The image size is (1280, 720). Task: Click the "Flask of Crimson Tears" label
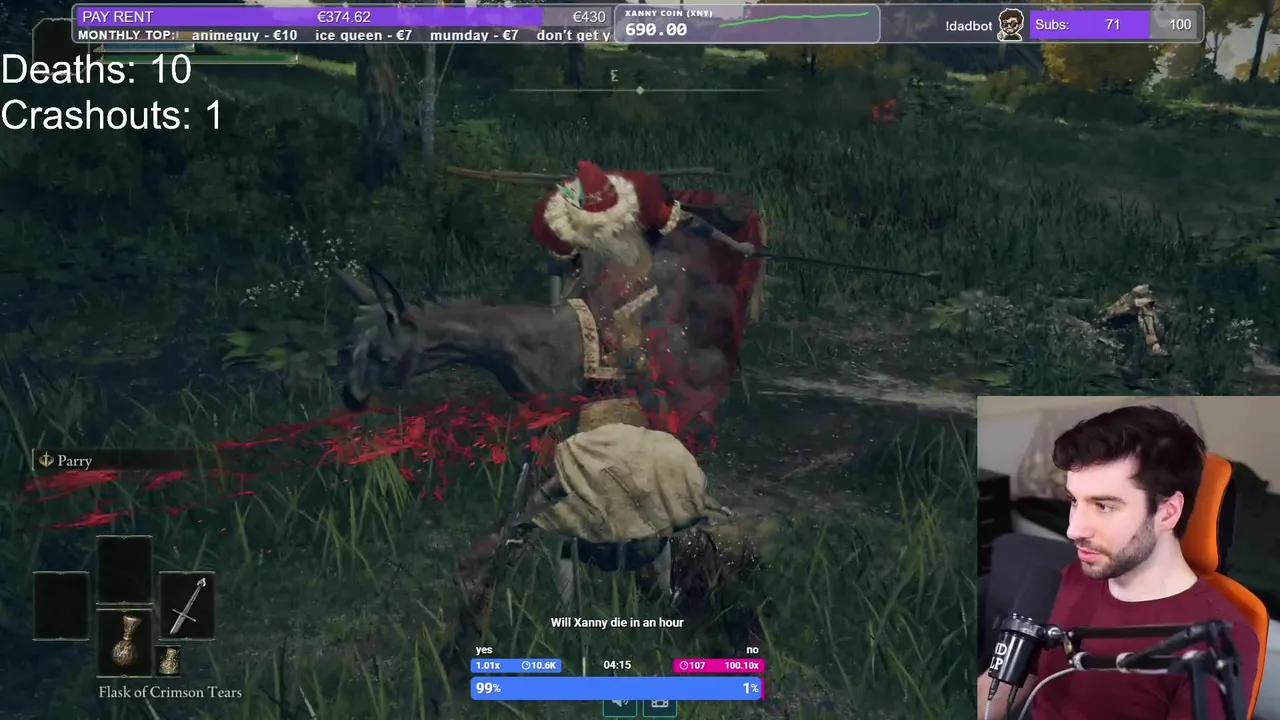170,692
